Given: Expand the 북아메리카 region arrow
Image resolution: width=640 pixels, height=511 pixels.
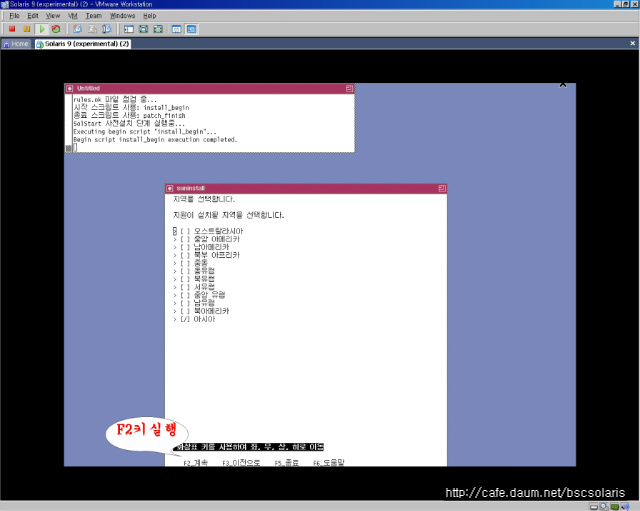Looking at the screenshot, I should (175, 311).
